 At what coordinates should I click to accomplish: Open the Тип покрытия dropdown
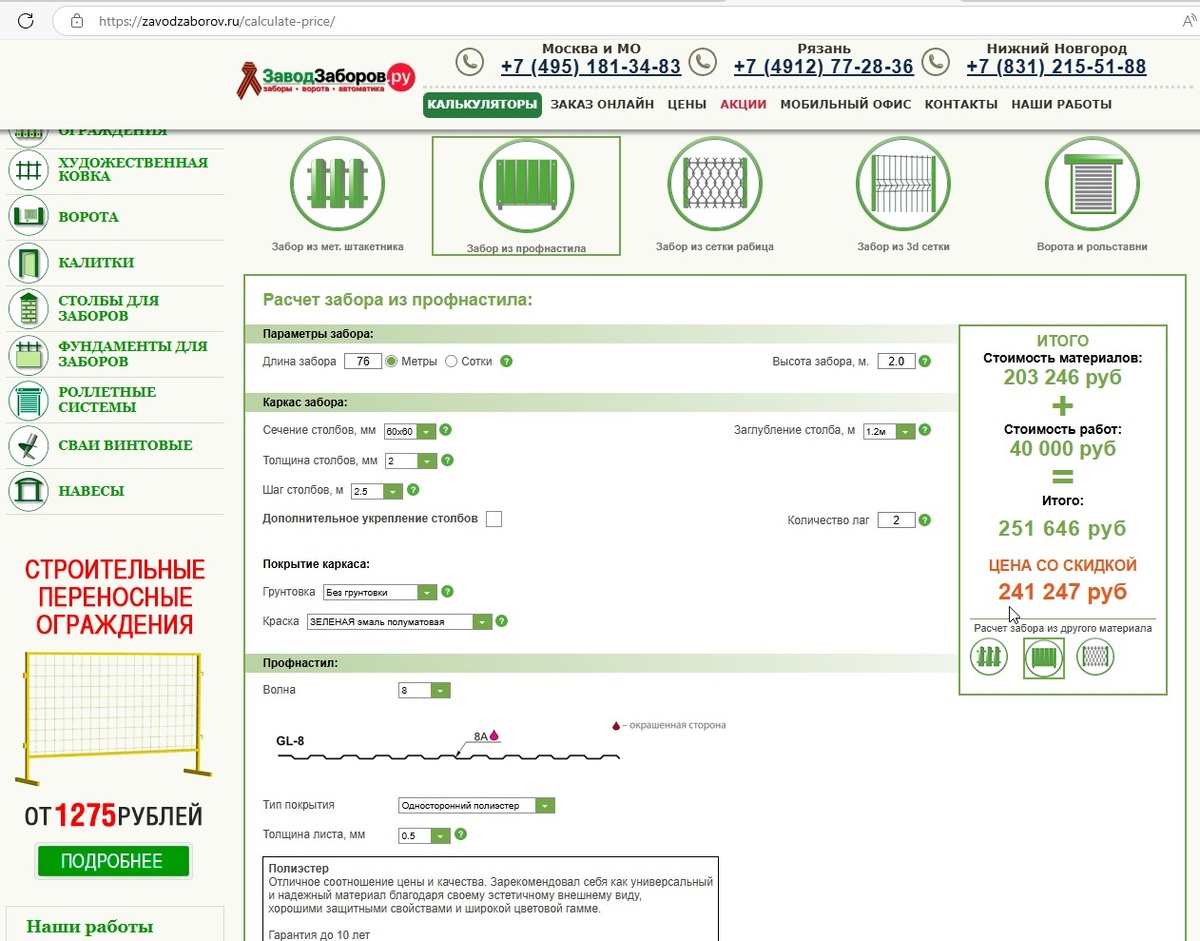coord(476,805)
